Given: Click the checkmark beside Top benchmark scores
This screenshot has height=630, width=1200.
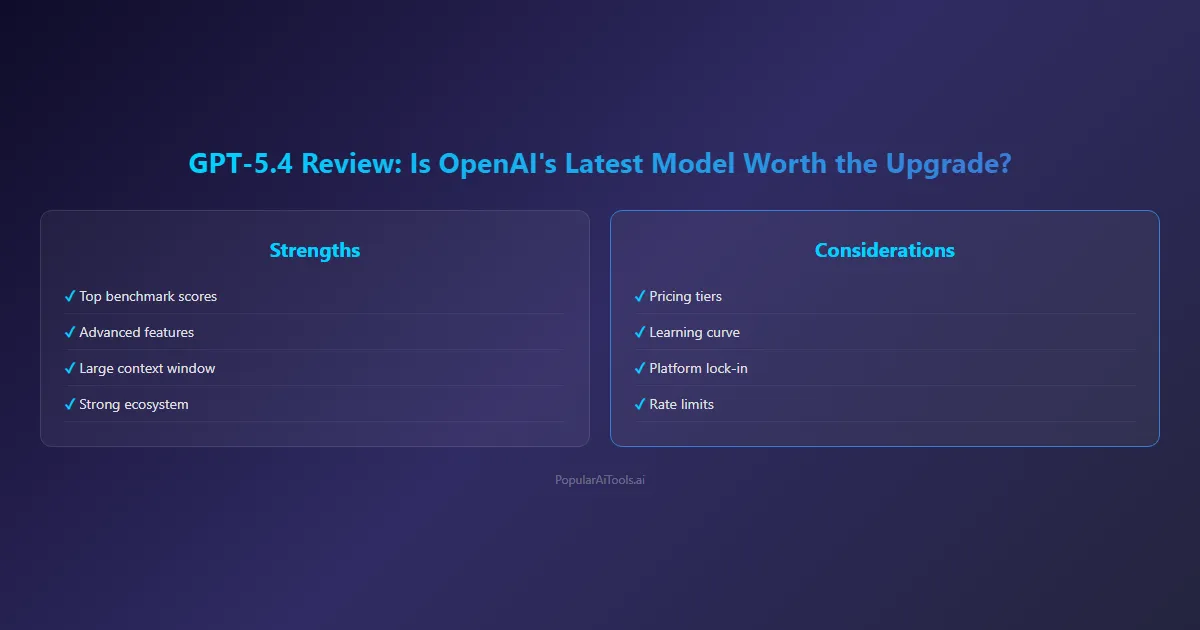Looking at the screenshot, I should tap(70, 296).
